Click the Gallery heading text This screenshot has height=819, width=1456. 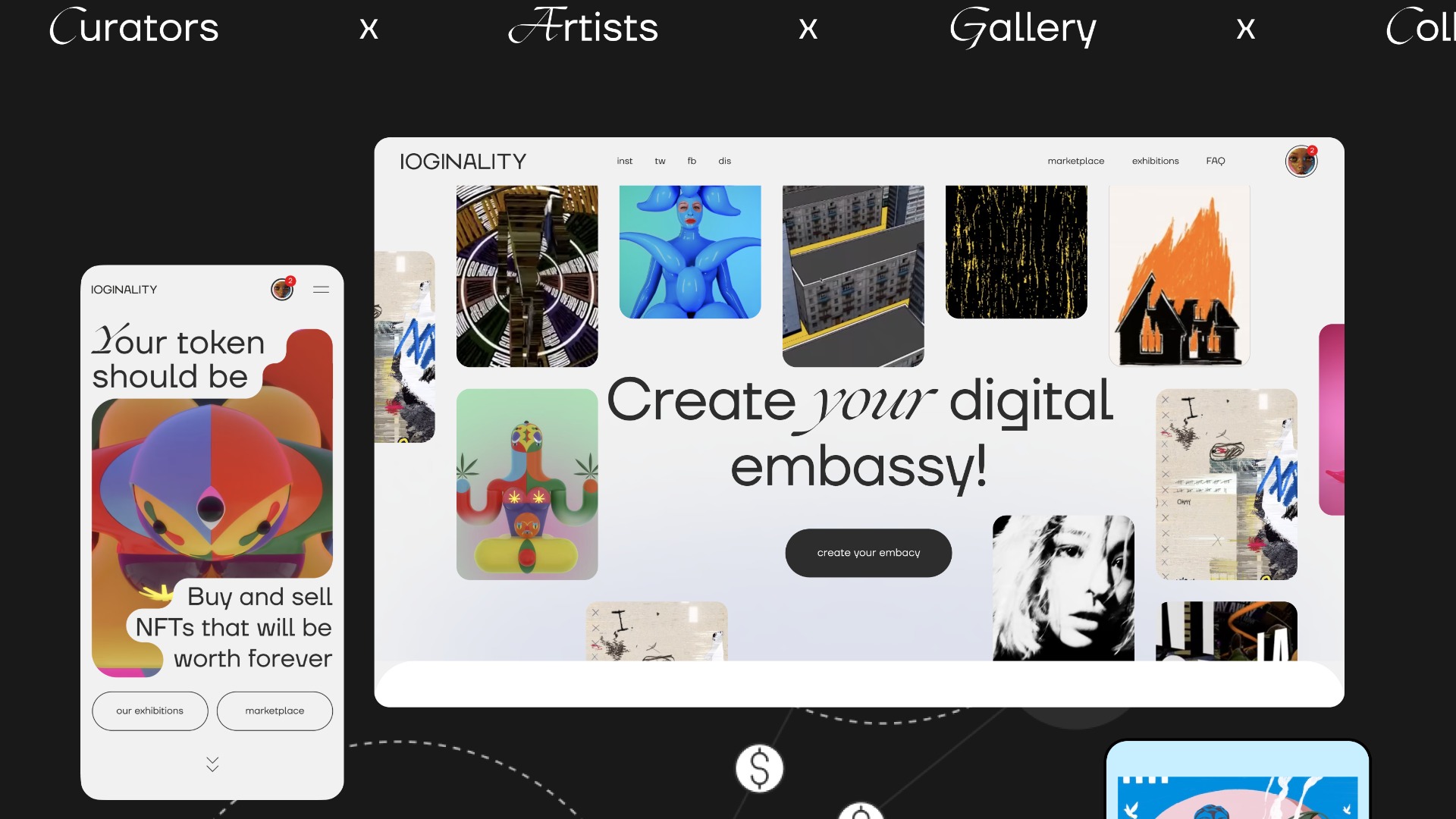[x=1023, y=27]
